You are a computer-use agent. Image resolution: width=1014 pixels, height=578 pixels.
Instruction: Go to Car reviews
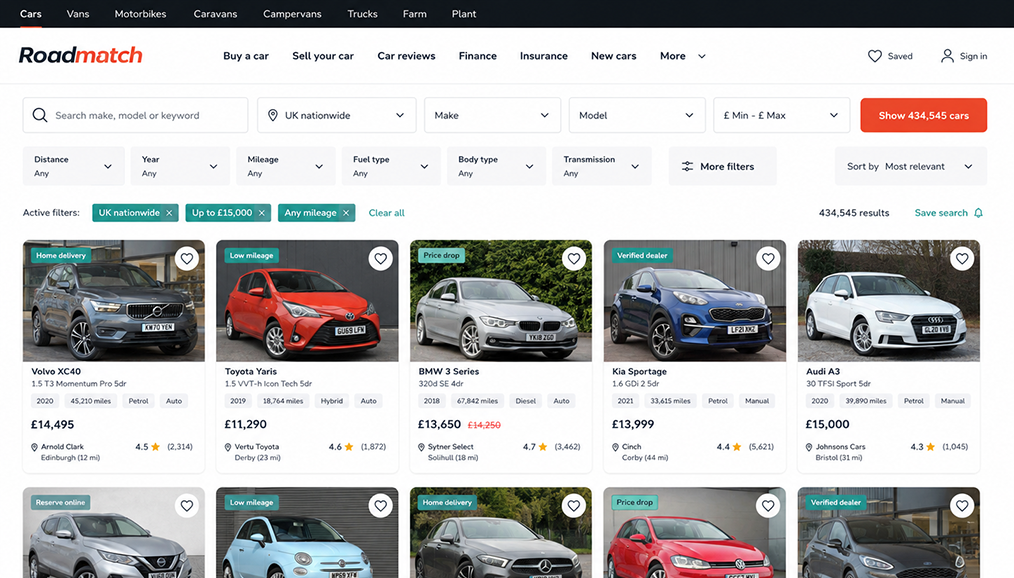tap(406, 56)
